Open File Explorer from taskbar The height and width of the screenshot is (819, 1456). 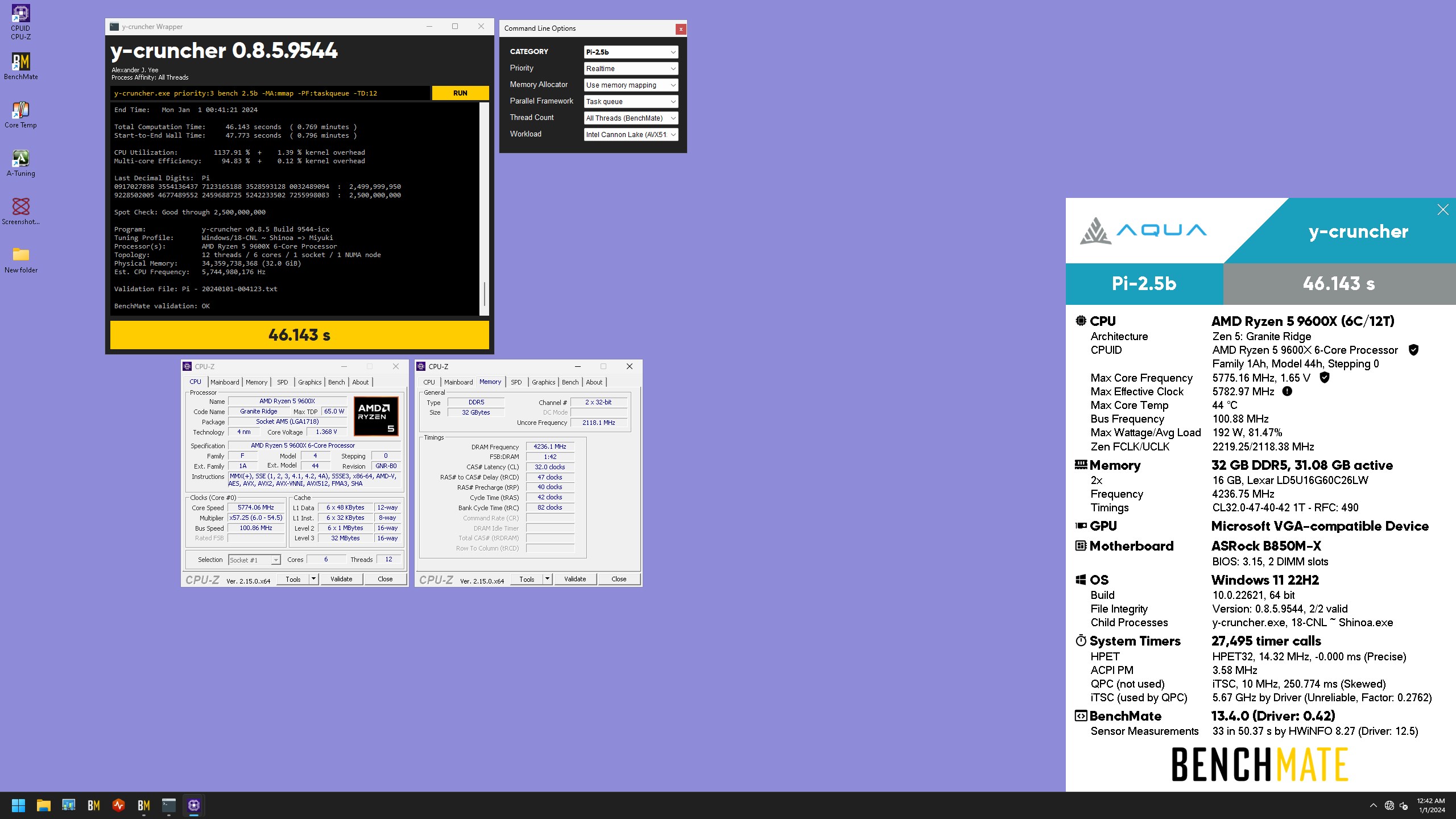tap(43, 805)
